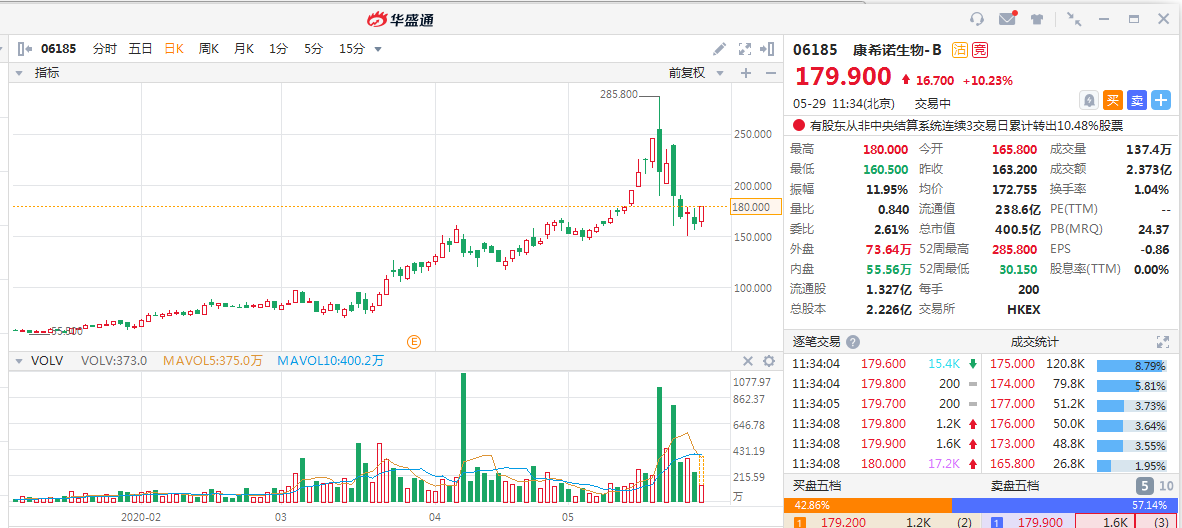Switch to 5分 interval
Image resolution: width=1182 pixels, height=528 pixels.
click(x=314, y=49)
